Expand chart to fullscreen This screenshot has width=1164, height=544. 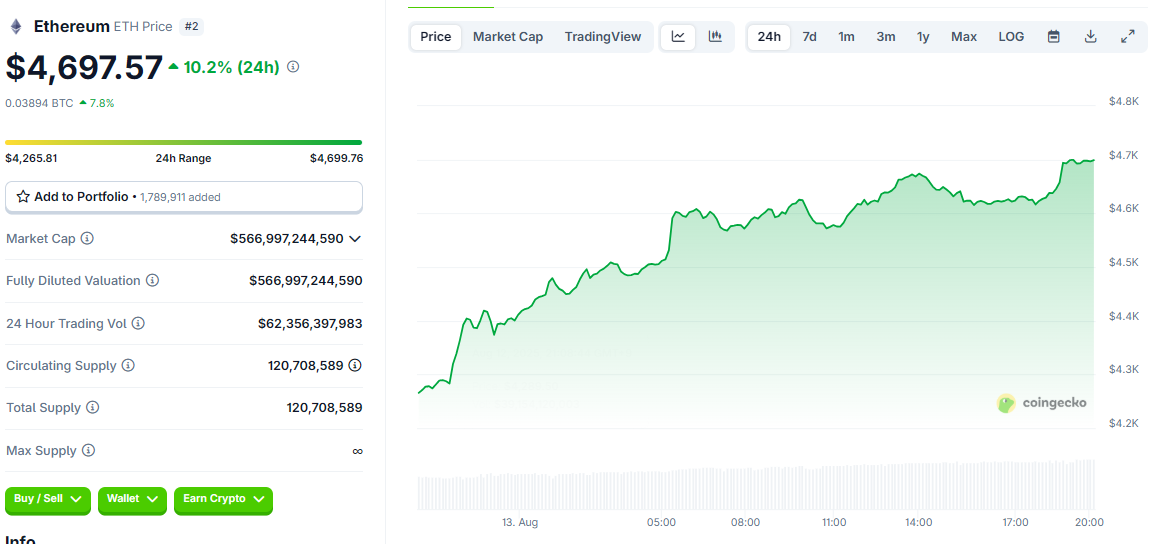[1128, 36]
